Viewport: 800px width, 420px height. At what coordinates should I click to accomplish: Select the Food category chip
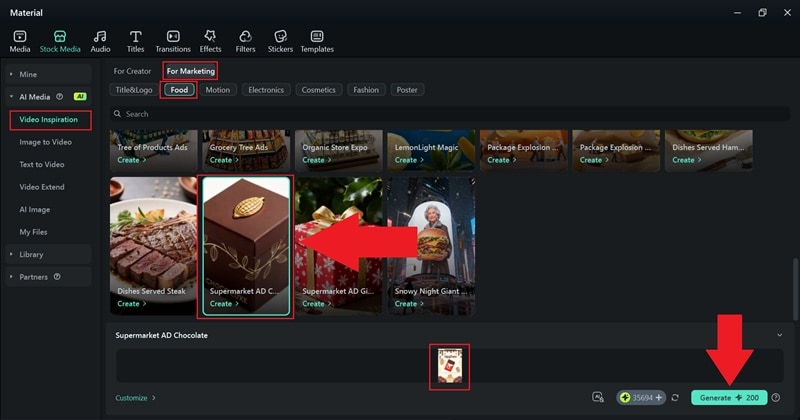(179, 90)
